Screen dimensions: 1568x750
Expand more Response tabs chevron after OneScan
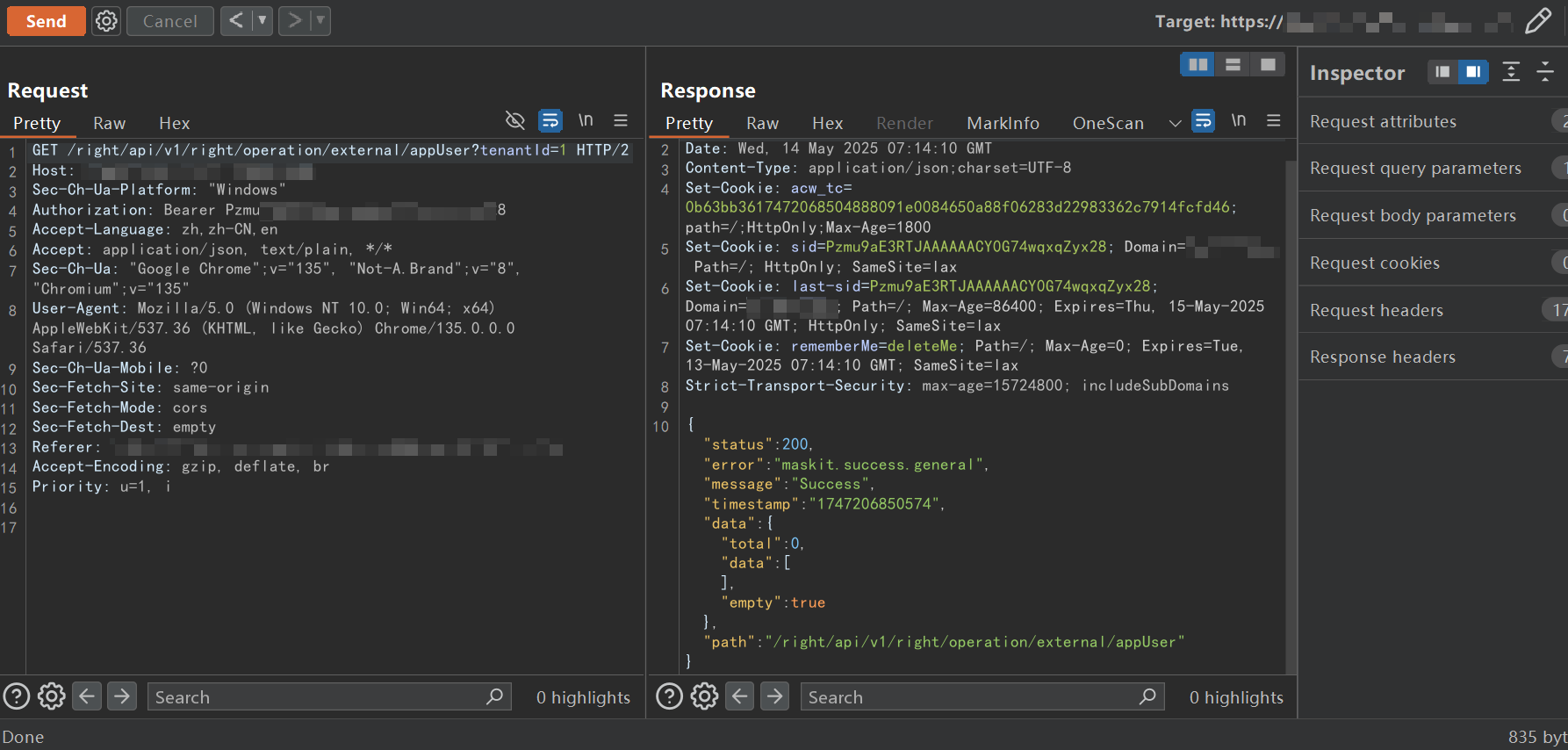[x=1175, y=124]
